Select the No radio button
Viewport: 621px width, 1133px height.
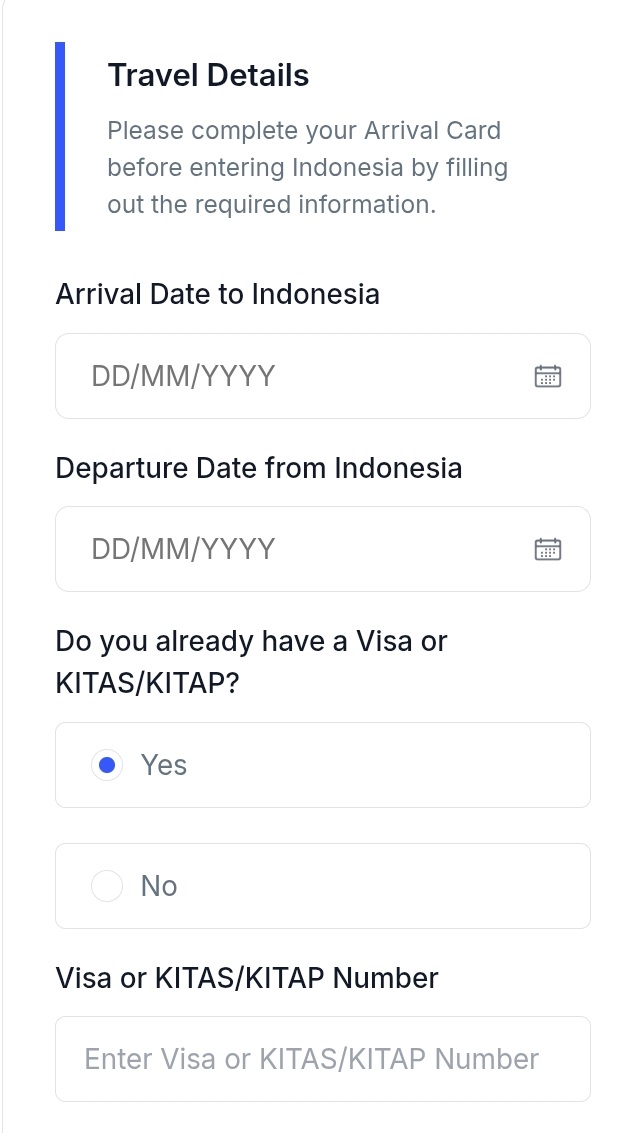pos(107,886)
